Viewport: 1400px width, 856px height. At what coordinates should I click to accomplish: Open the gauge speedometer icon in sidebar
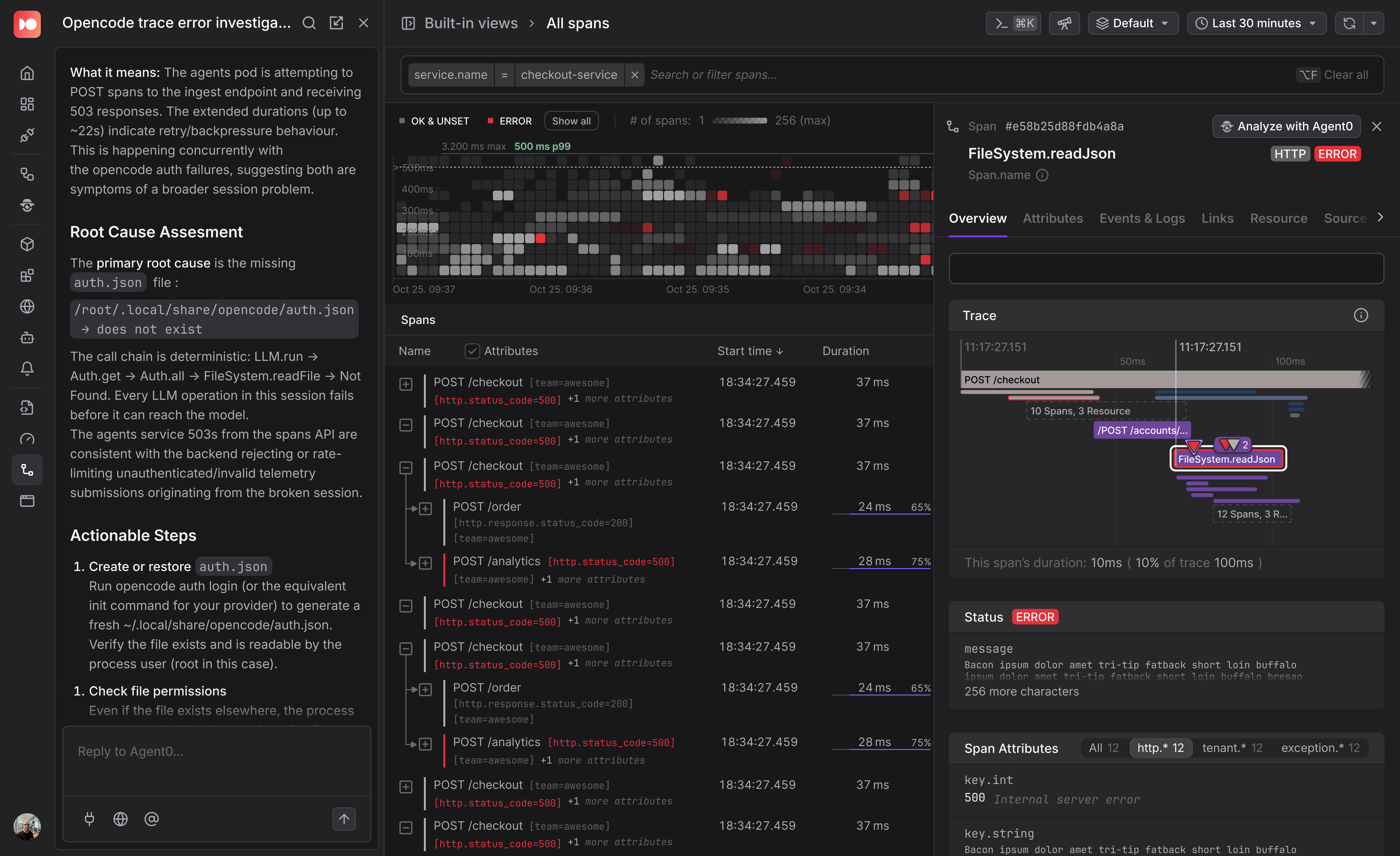tap(27, 439)
